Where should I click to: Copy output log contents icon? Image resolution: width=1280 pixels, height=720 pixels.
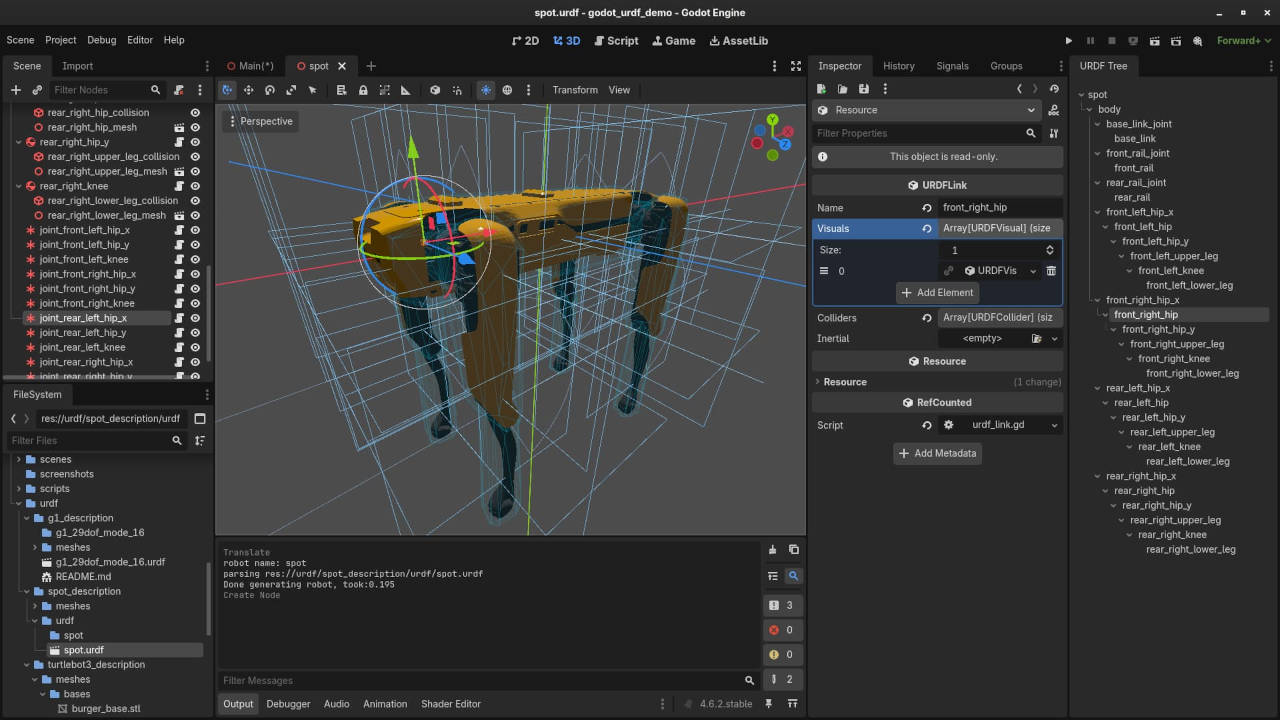(x=794, y=550)
